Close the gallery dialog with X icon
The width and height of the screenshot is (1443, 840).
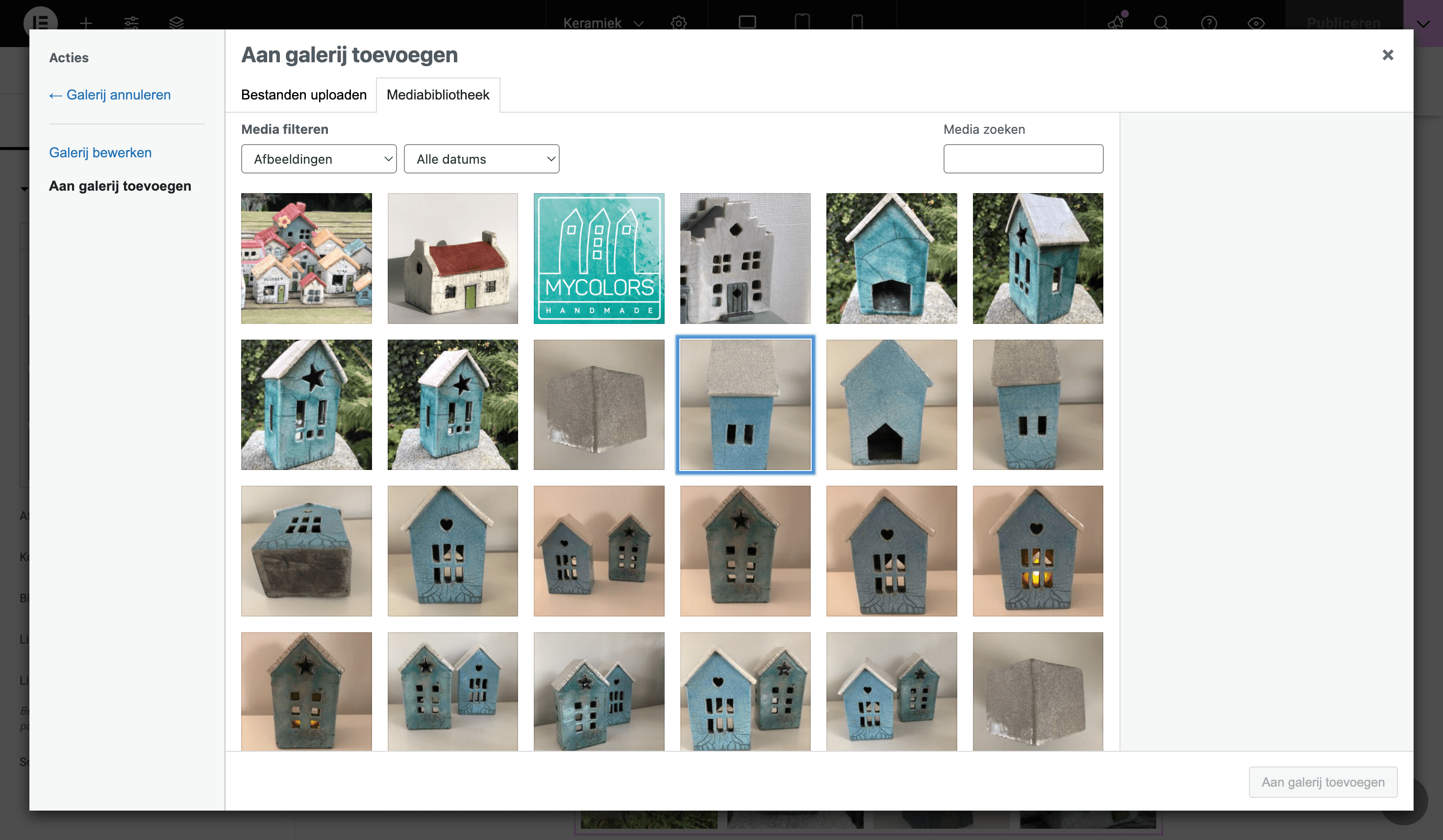pyautogui.click(x=1388, y=55)
